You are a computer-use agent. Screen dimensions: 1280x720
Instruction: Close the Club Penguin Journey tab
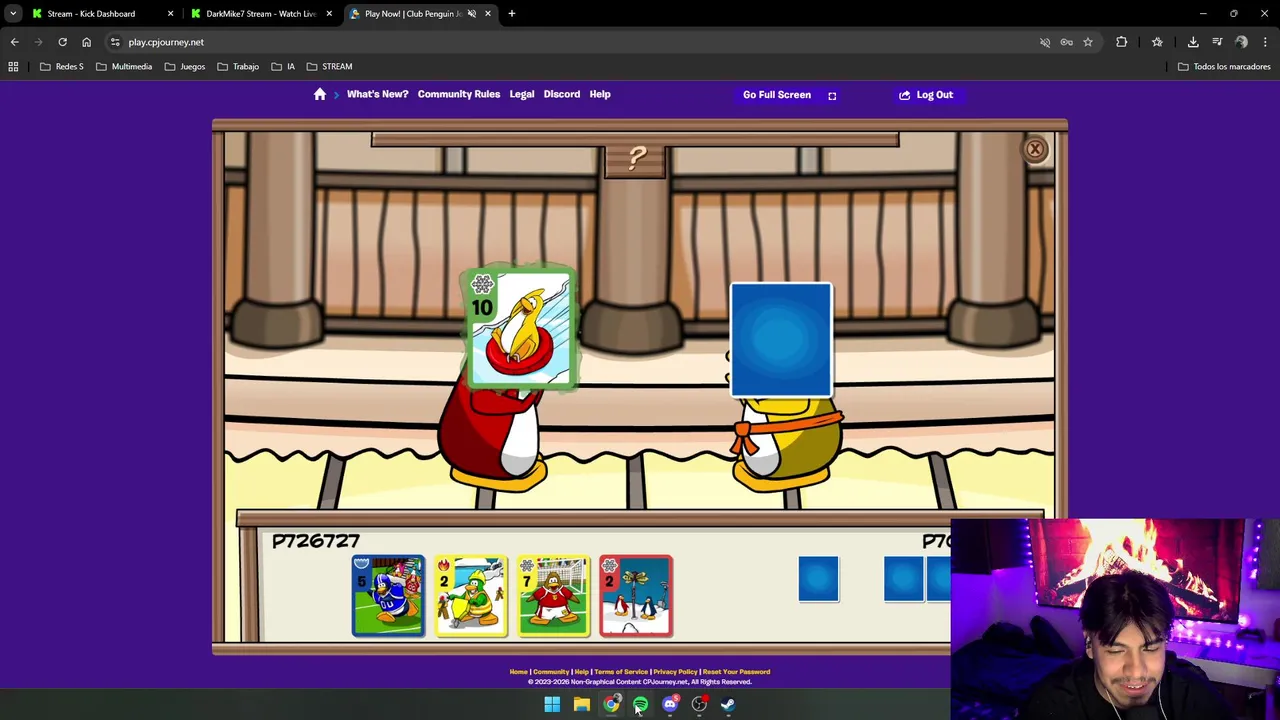point(488,14)
